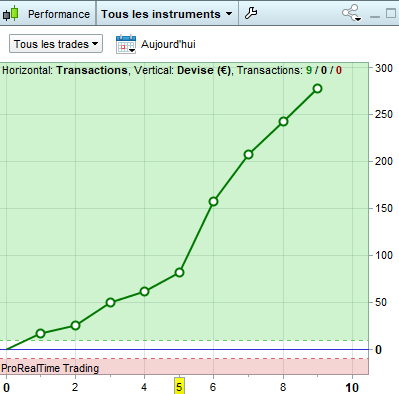
Task: Minimize the Performance window
Action: pyautogui.click(x=375, y=16)
